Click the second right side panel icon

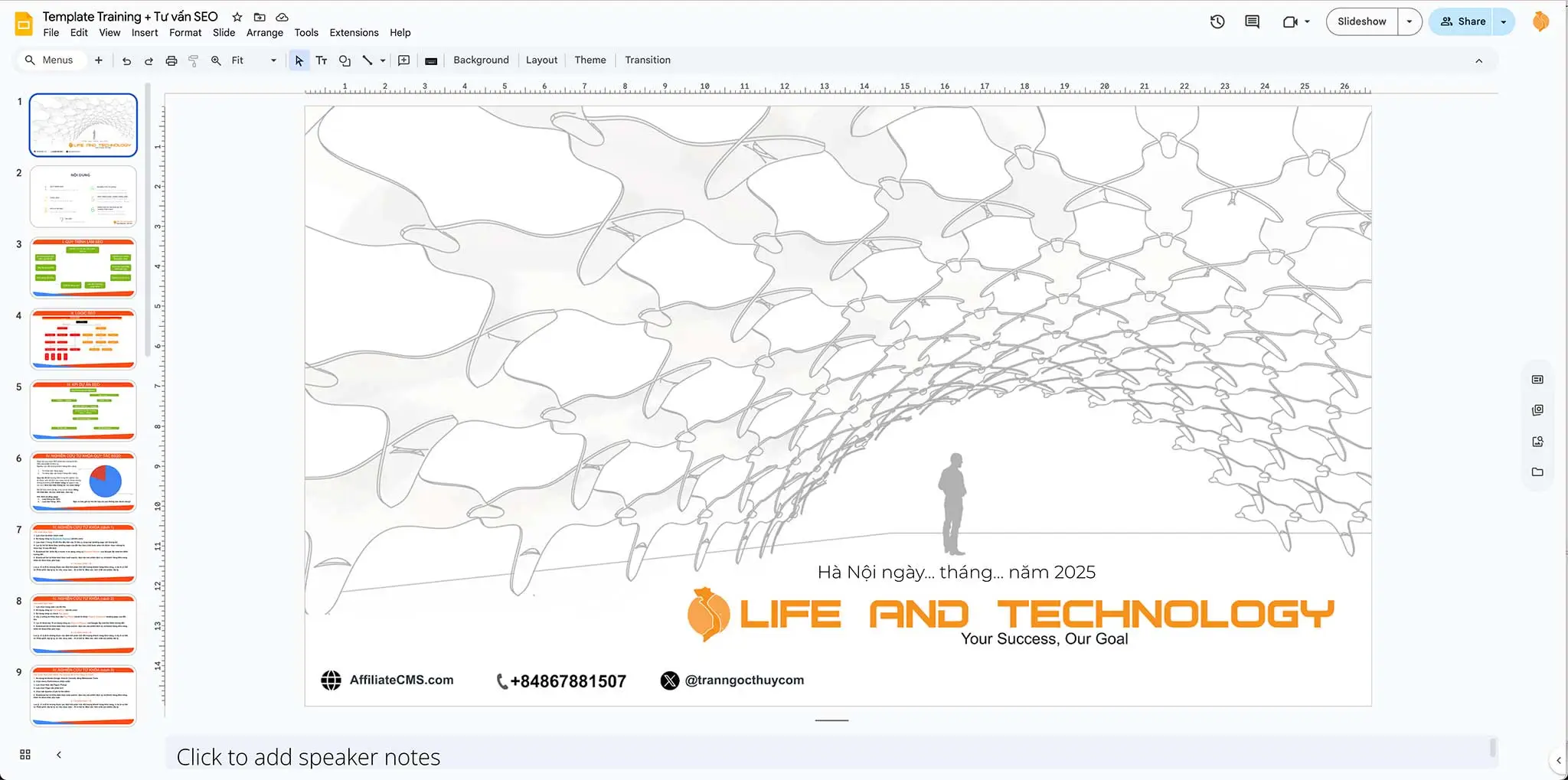1537,410
